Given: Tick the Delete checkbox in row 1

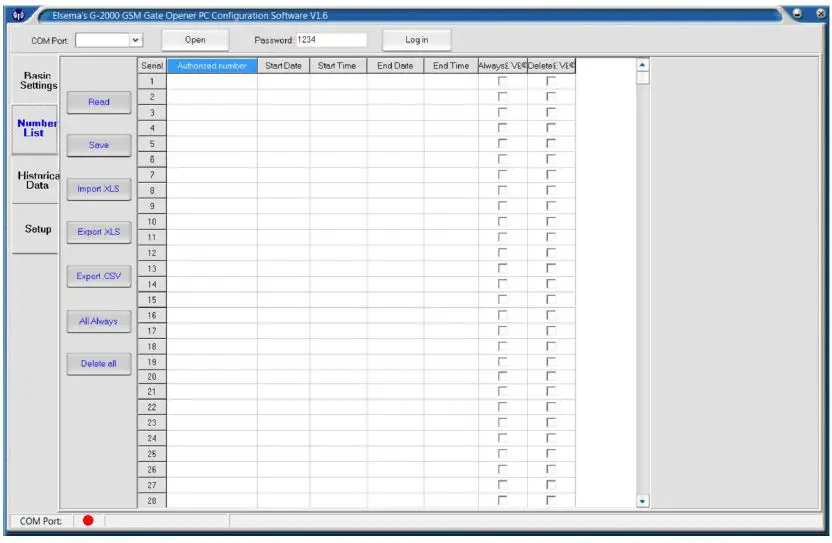Looking at the screenshot, I should pos(551,81).
